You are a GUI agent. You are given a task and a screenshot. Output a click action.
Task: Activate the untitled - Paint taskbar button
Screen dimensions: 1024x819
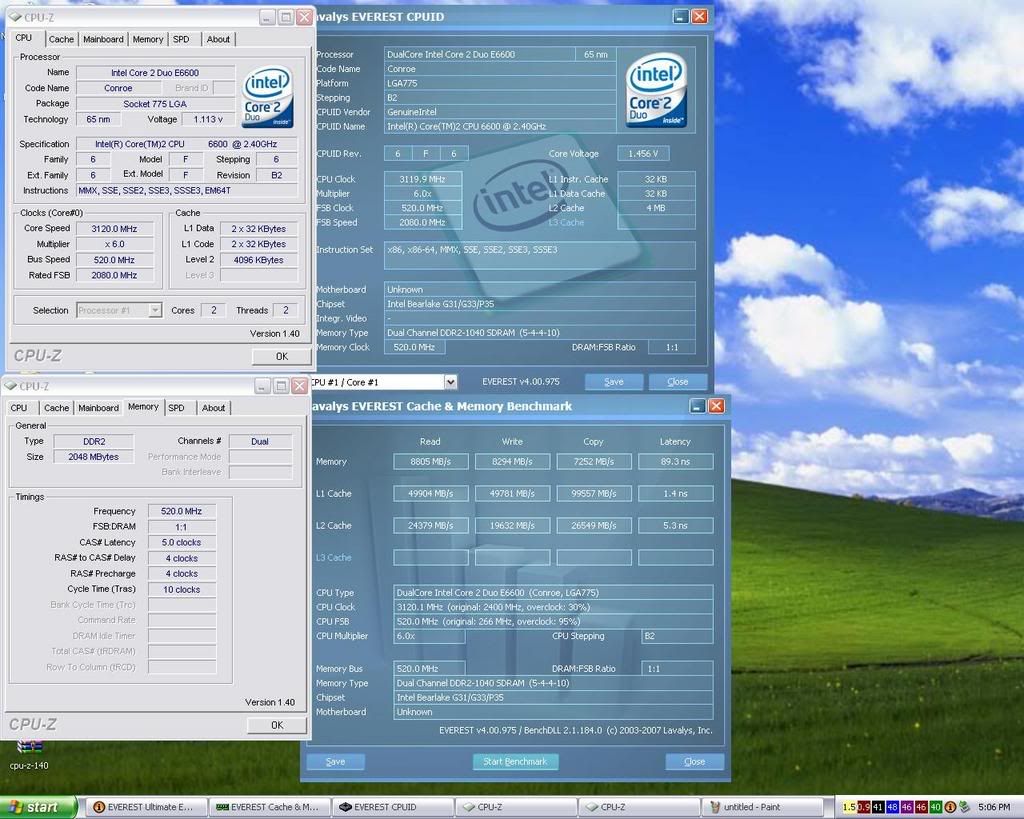(765, 807)
